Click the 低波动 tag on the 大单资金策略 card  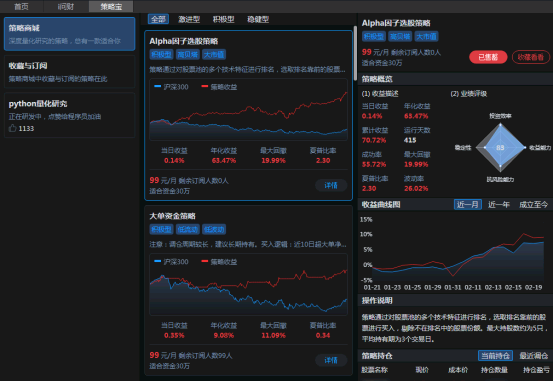tap(214, 229)
